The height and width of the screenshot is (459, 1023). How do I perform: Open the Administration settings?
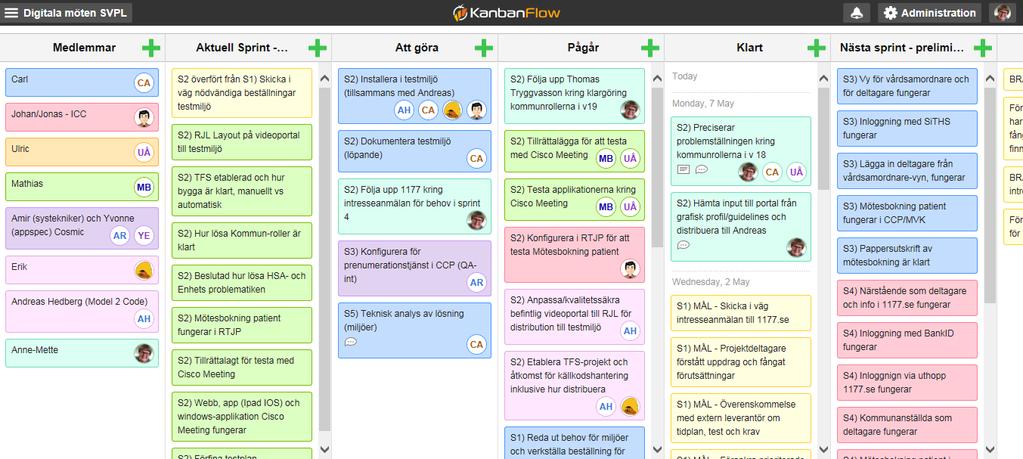[x=930, y=13]
